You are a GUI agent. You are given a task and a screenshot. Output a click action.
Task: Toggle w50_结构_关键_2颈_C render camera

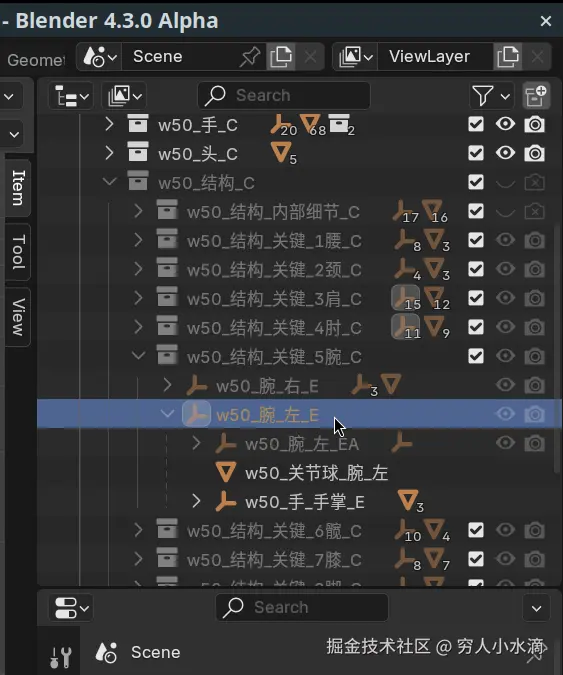click(x=535, y=269)
